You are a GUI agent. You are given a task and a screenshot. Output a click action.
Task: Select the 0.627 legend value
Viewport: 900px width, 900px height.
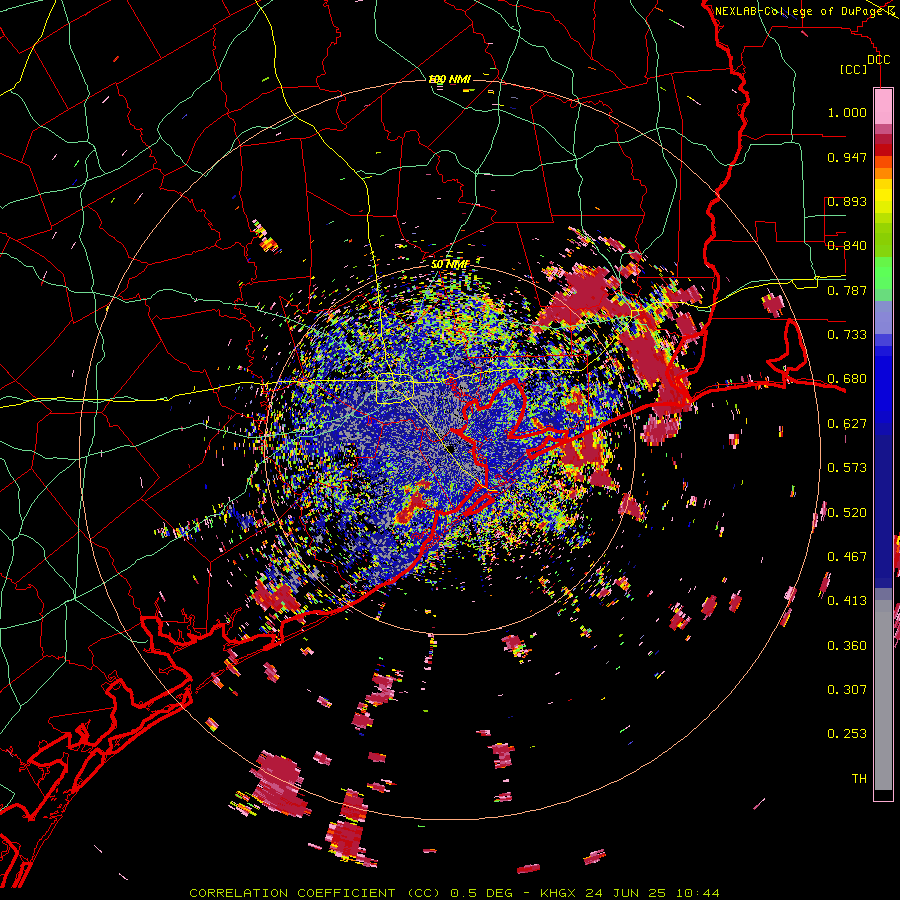[847, 424]
